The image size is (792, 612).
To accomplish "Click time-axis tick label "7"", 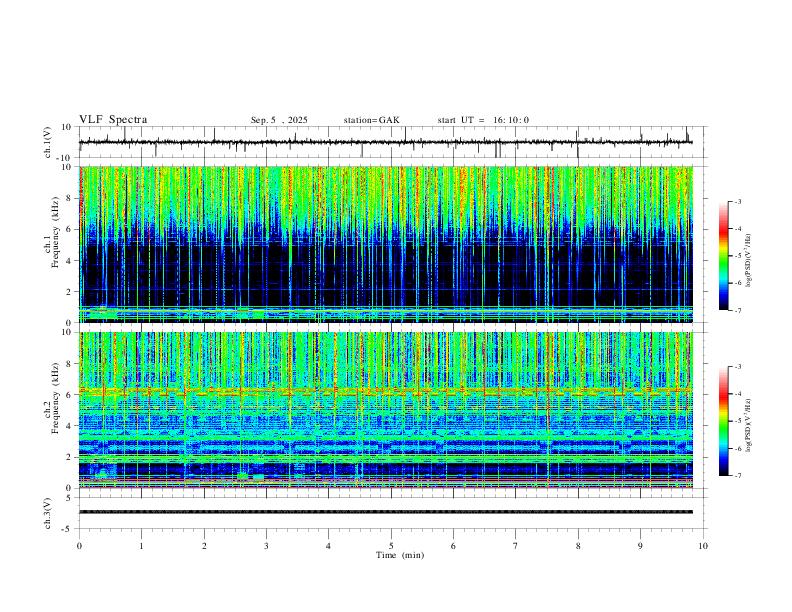I will point(516,546).
